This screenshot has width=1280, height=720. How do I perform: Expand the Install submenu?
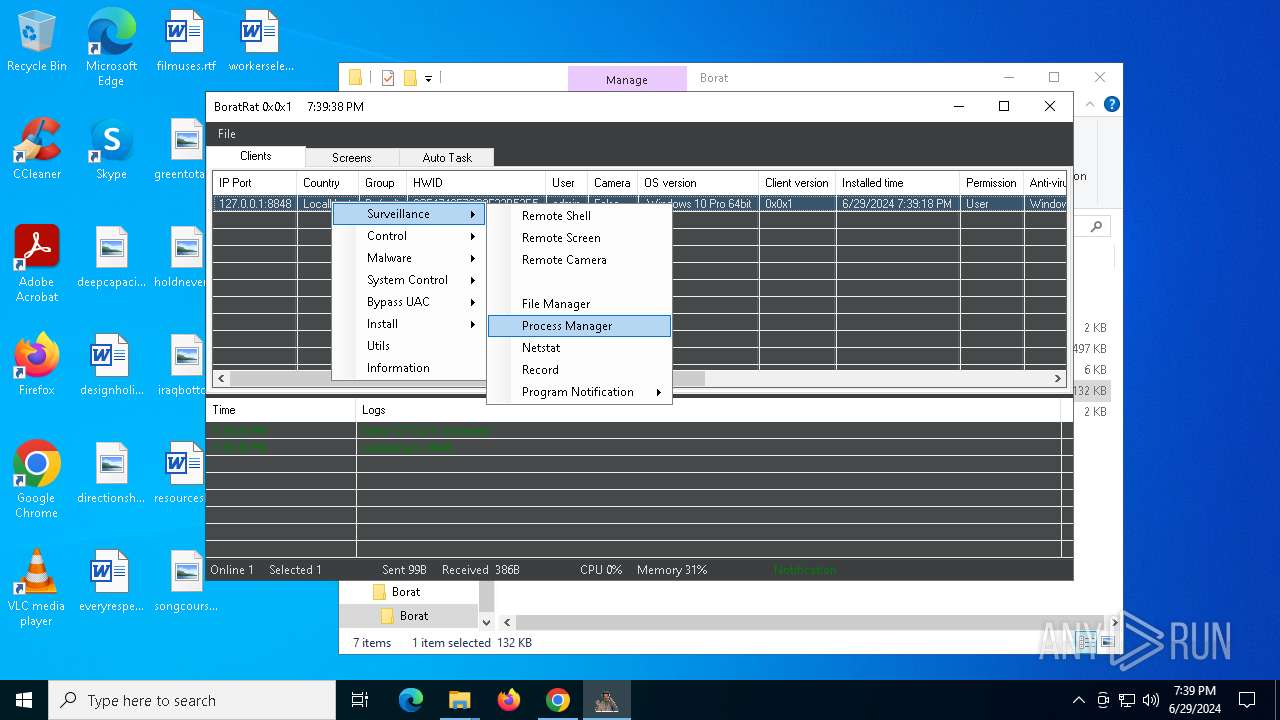pos(408,324)
